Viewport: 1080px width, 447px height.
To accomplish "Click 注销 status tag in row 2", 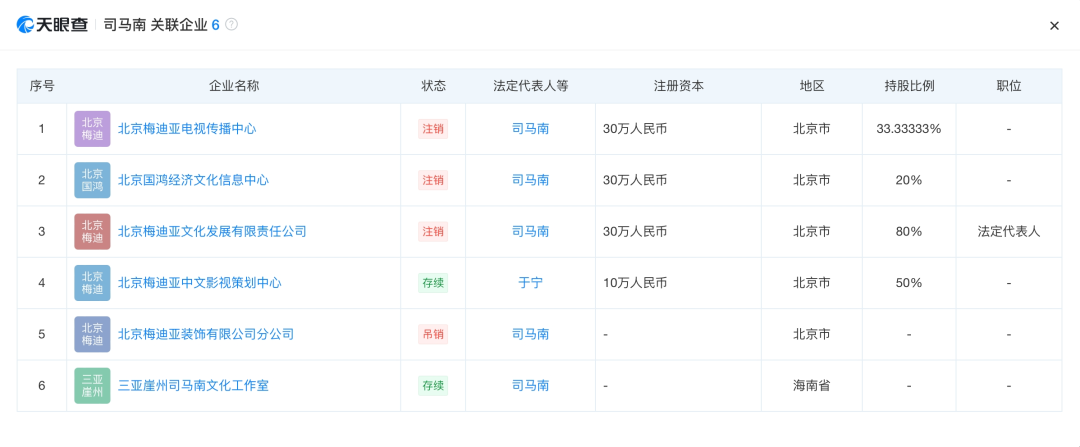I will tap(433, 180).
